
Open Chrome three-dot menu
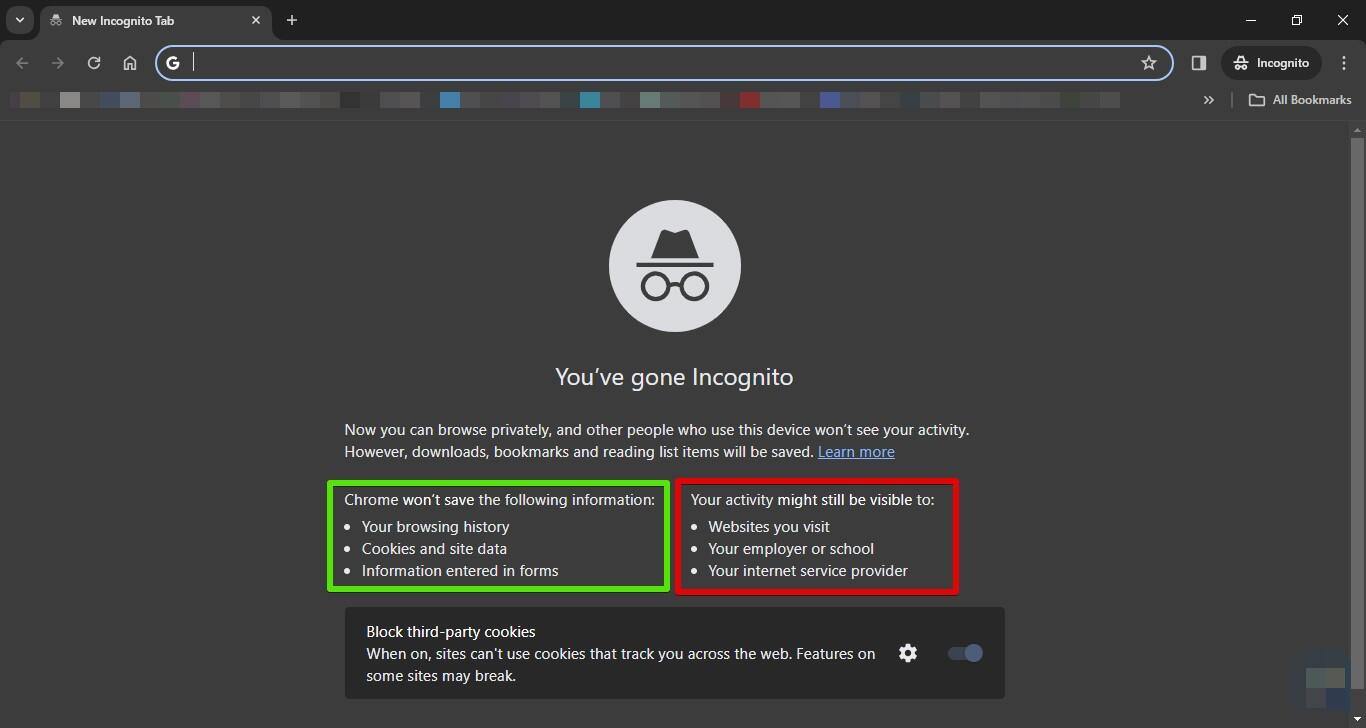(x=1344, y=63)
